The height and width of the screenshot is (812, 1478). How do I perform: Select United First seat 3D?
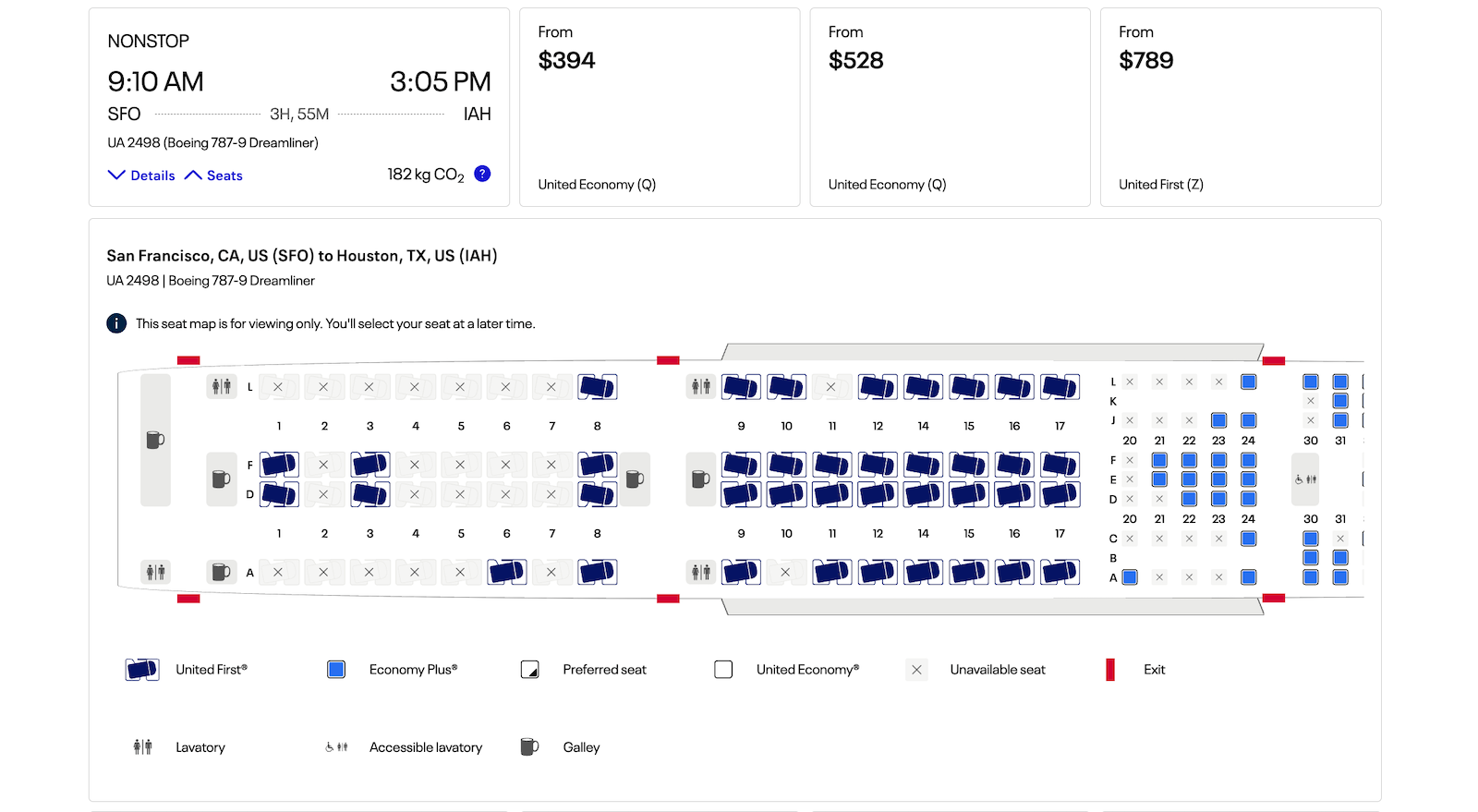point(369,495)
